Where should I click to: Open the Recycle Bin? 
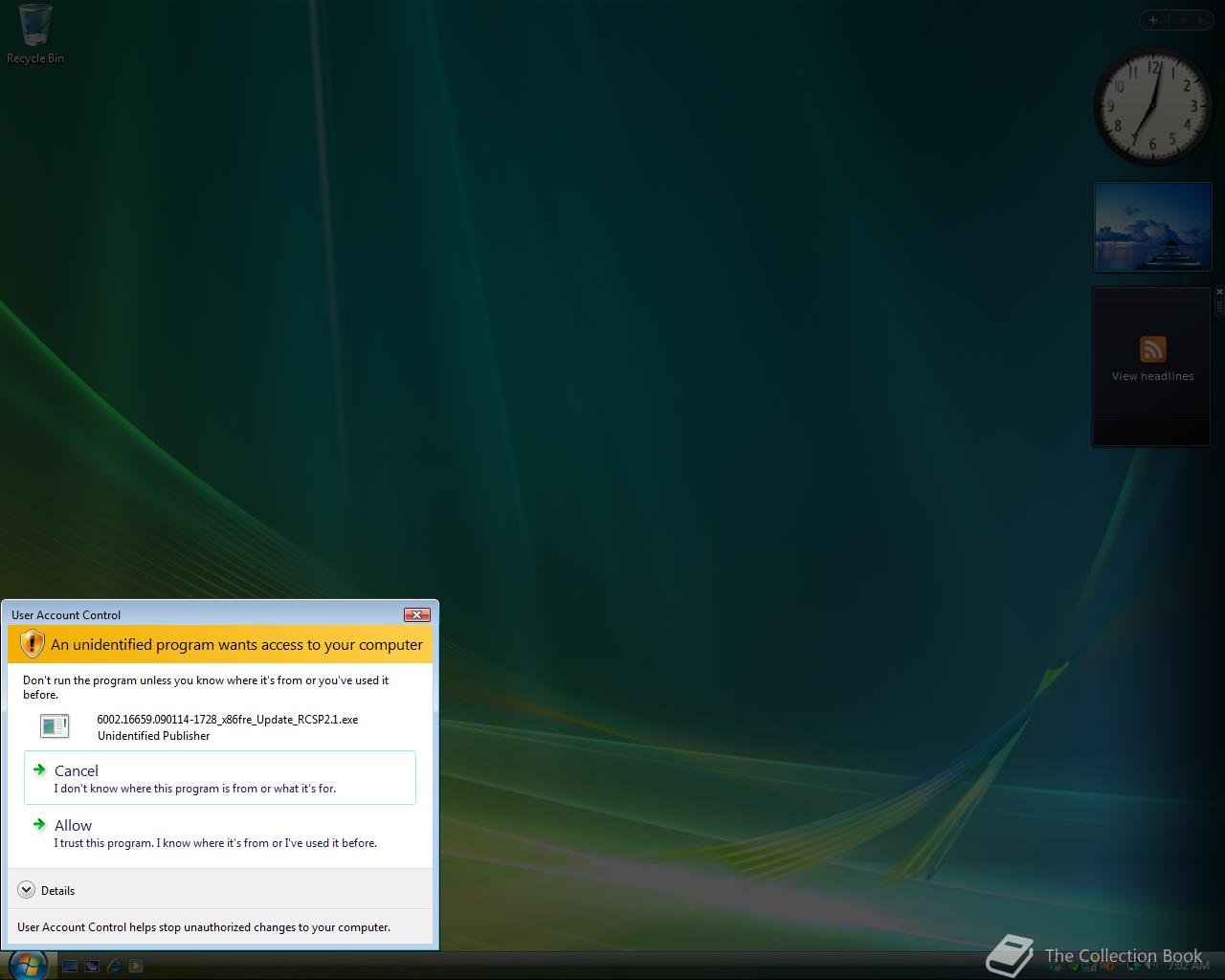[35, 33]
